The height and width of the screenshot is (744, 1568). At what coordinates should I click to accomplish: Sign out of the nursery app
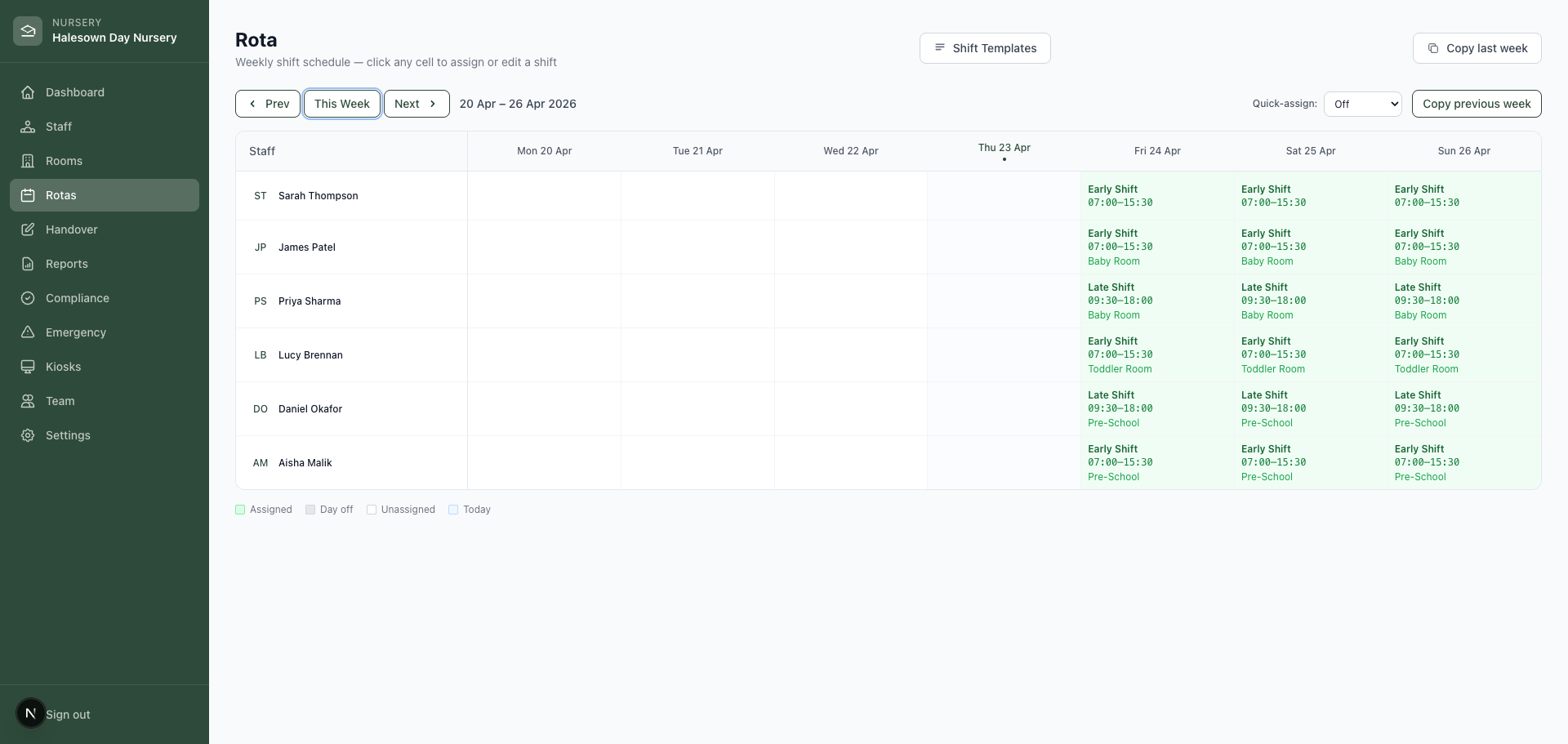[68, 715]
